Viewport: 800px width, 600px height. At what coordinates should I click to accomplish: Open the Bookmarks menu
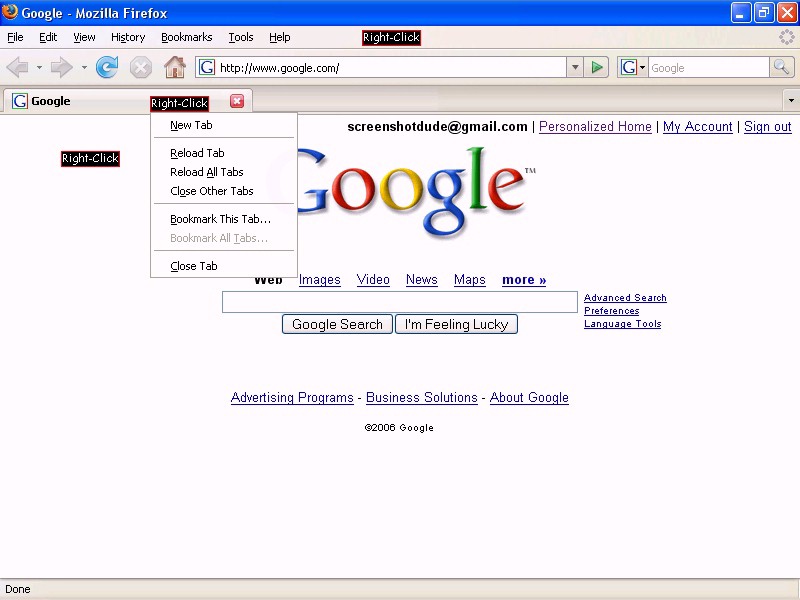tap(187, 37)
